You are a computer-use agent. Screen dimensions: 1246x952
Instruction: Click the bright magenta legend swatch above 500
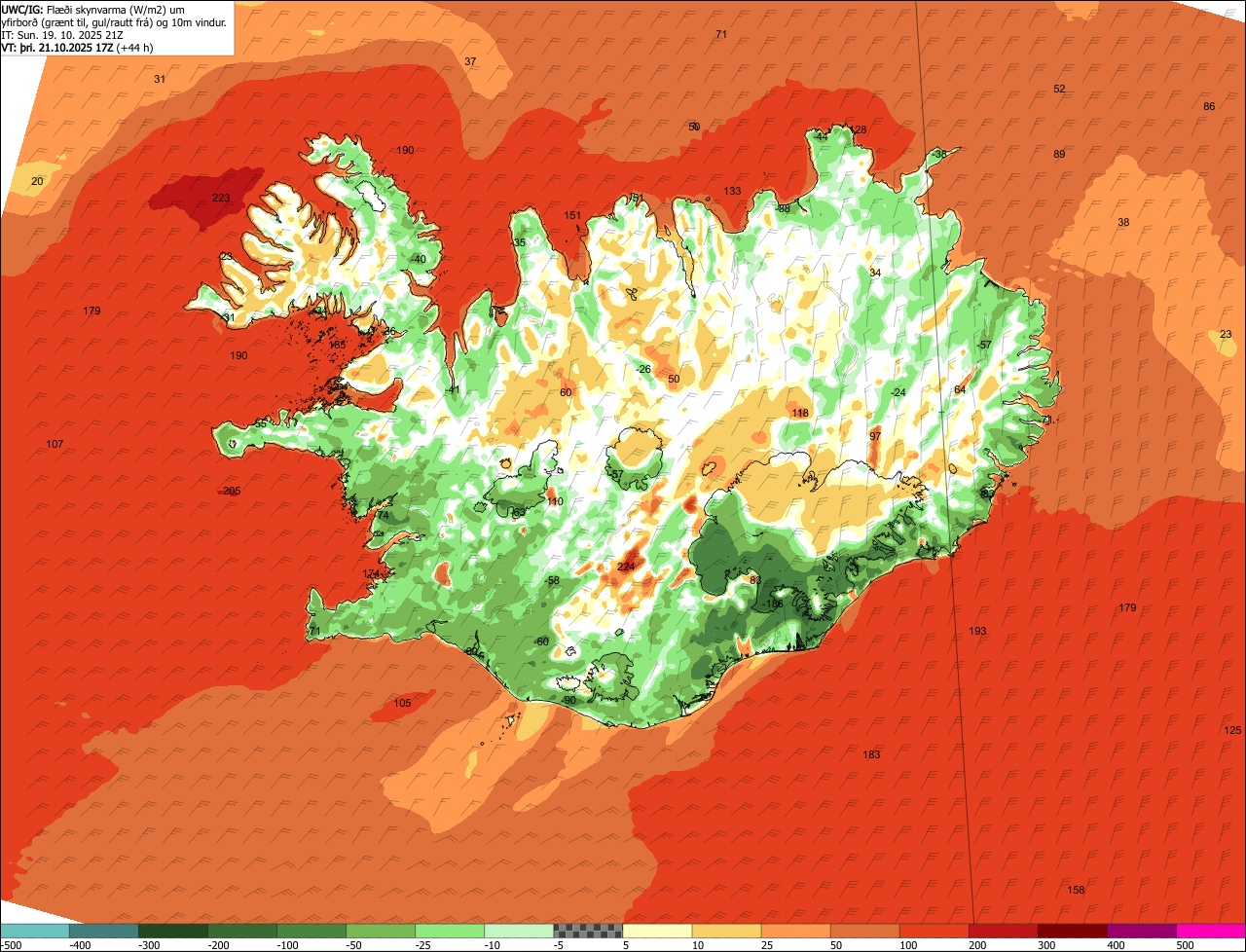pyautogui.click(x=1211, y=930)
